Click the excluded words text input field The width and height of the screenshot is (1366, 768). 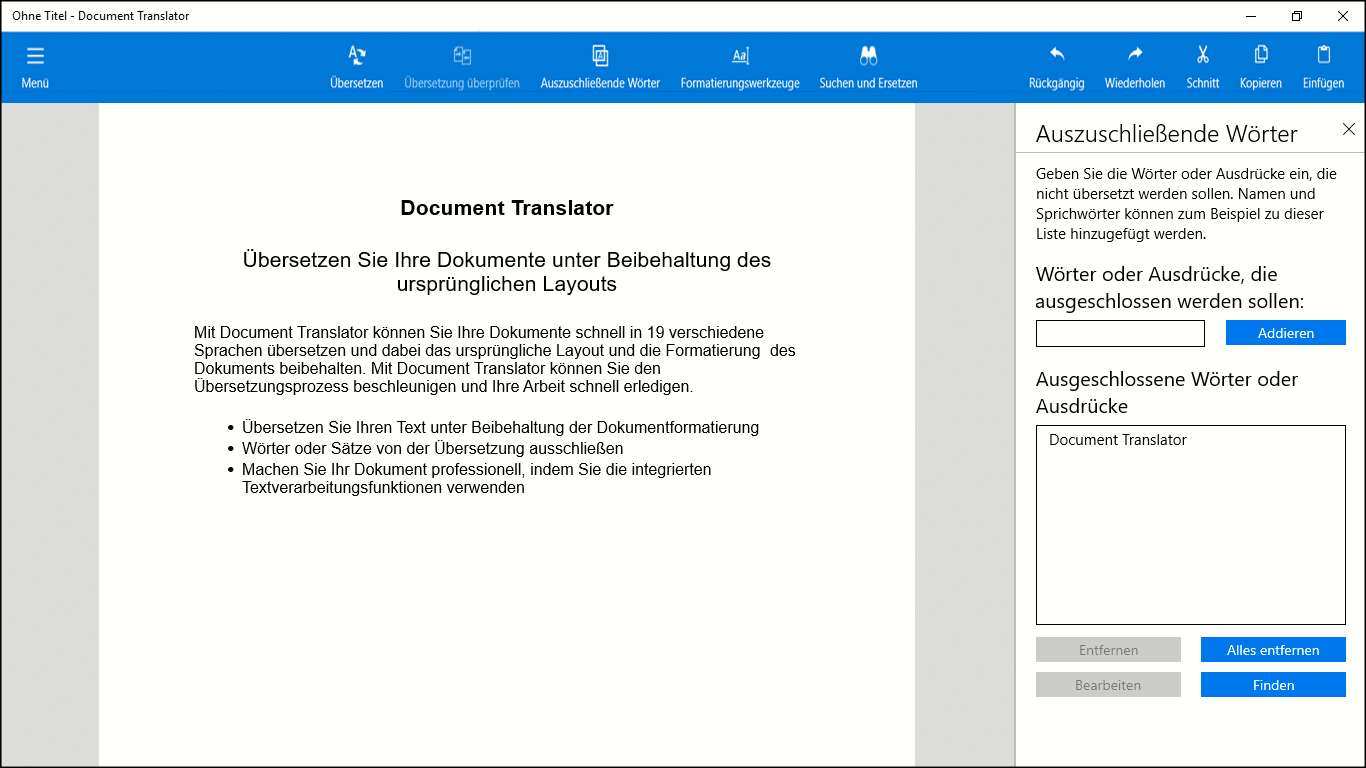(x=1120, y=334)
